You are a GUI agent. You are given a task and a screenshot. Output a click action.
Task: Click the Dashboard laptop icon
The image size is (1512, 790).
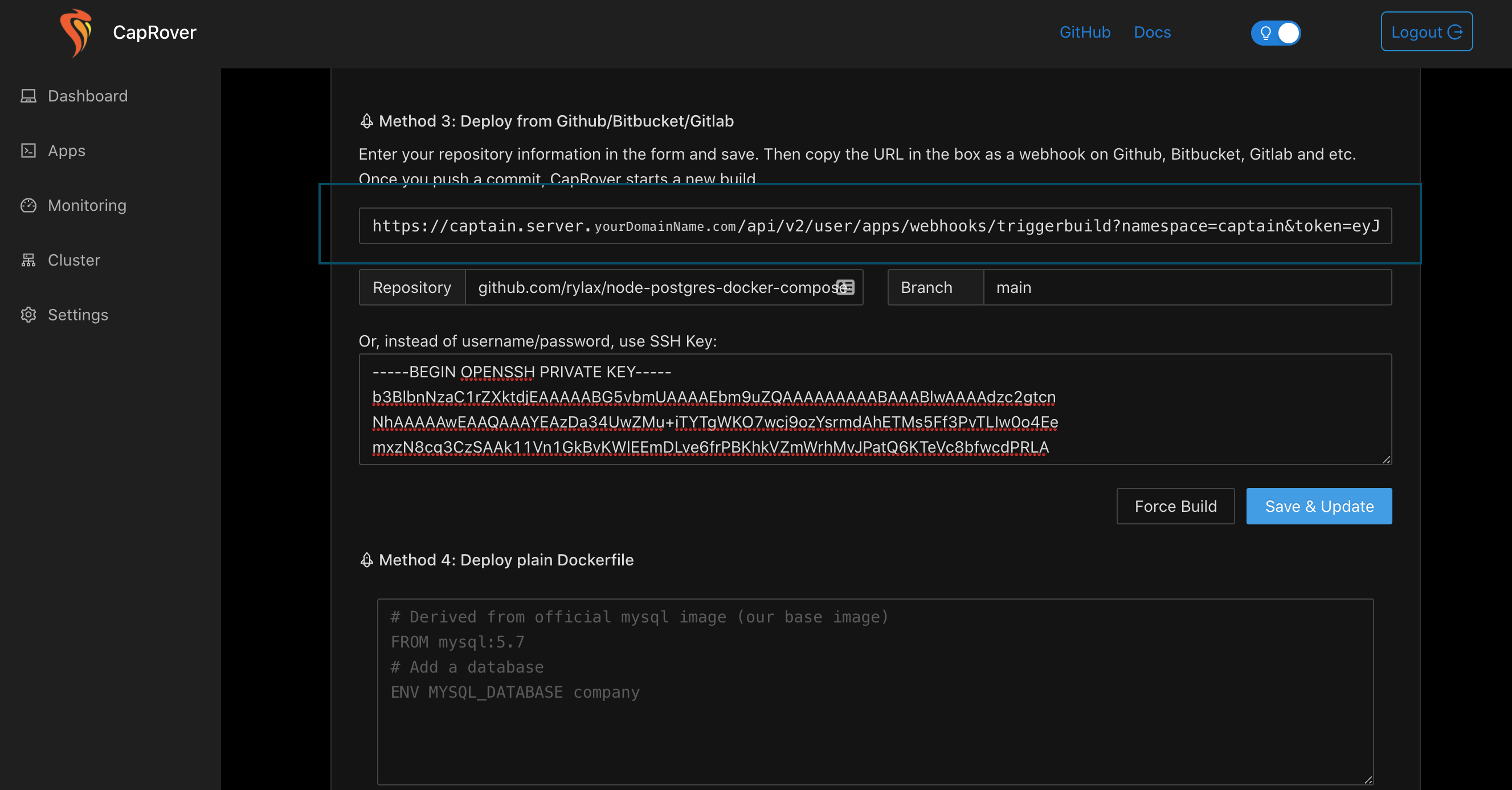pos(28,96)
